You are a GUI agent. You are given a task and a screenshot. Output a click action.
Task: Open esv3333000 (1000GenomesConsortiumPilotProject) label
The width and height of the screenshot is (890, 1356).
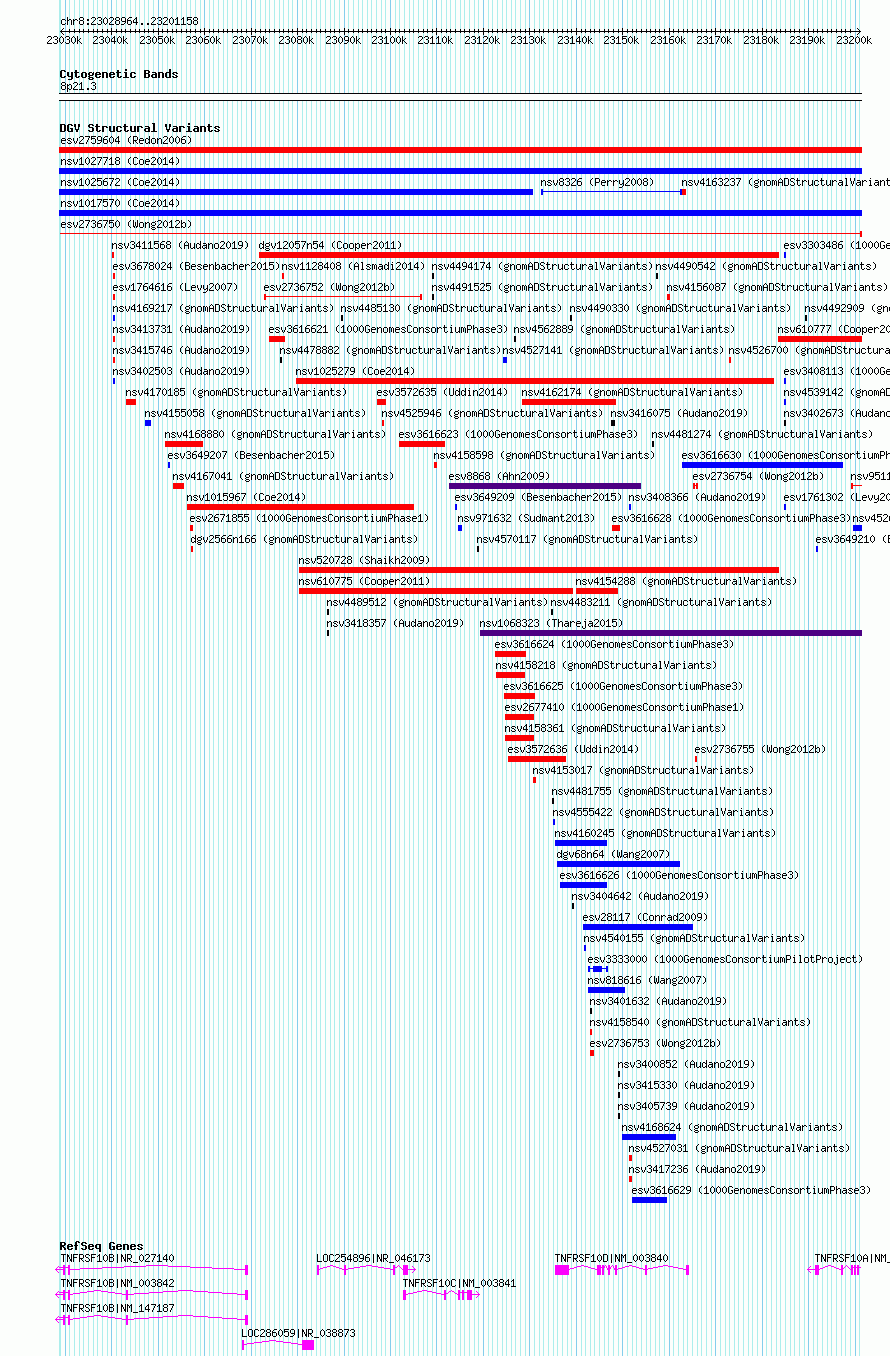tap(725, 959)
